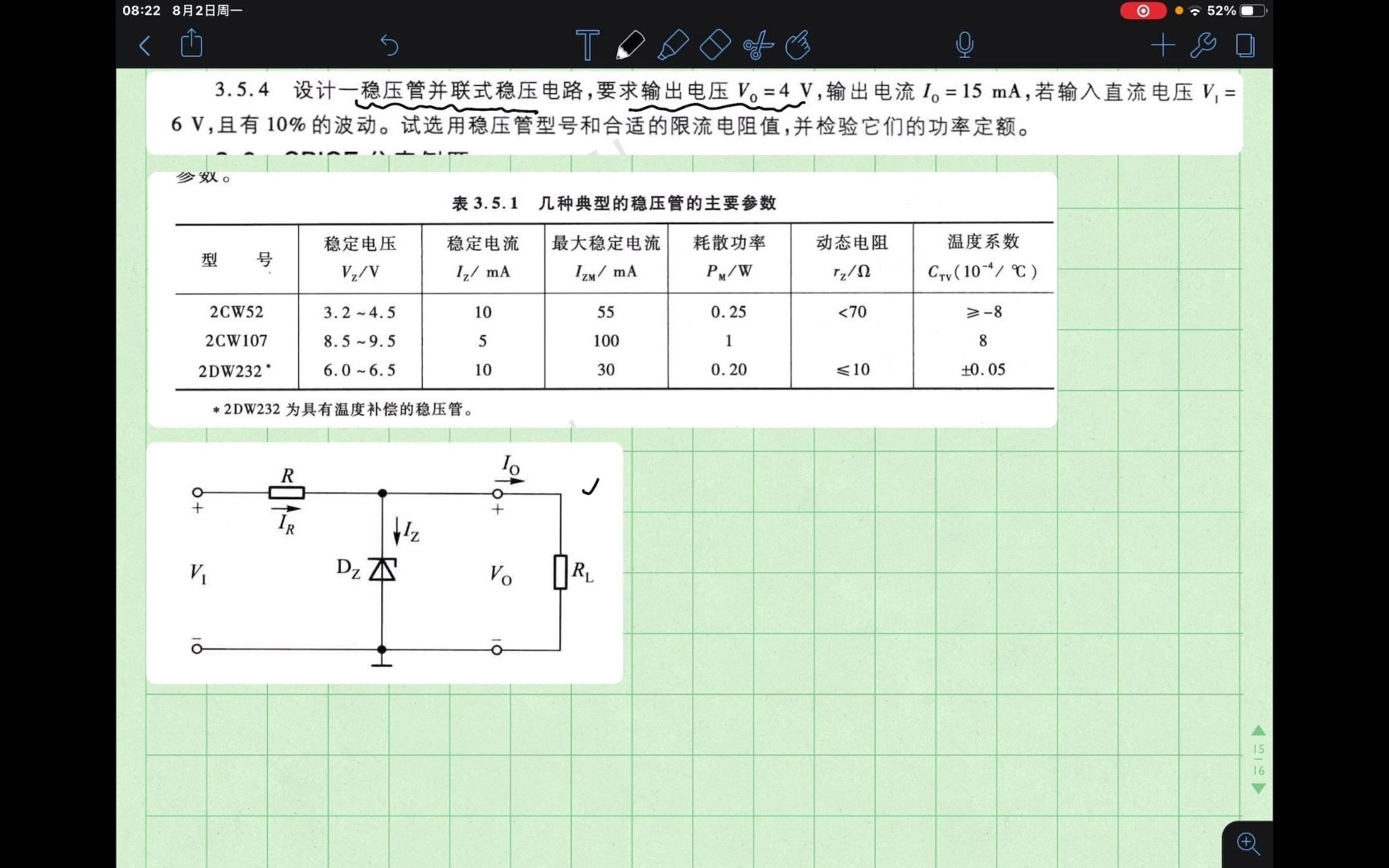Screen dimensions: 1389x868
Task: Tap the microphone to record audio
Action: [x=965, y=46]
